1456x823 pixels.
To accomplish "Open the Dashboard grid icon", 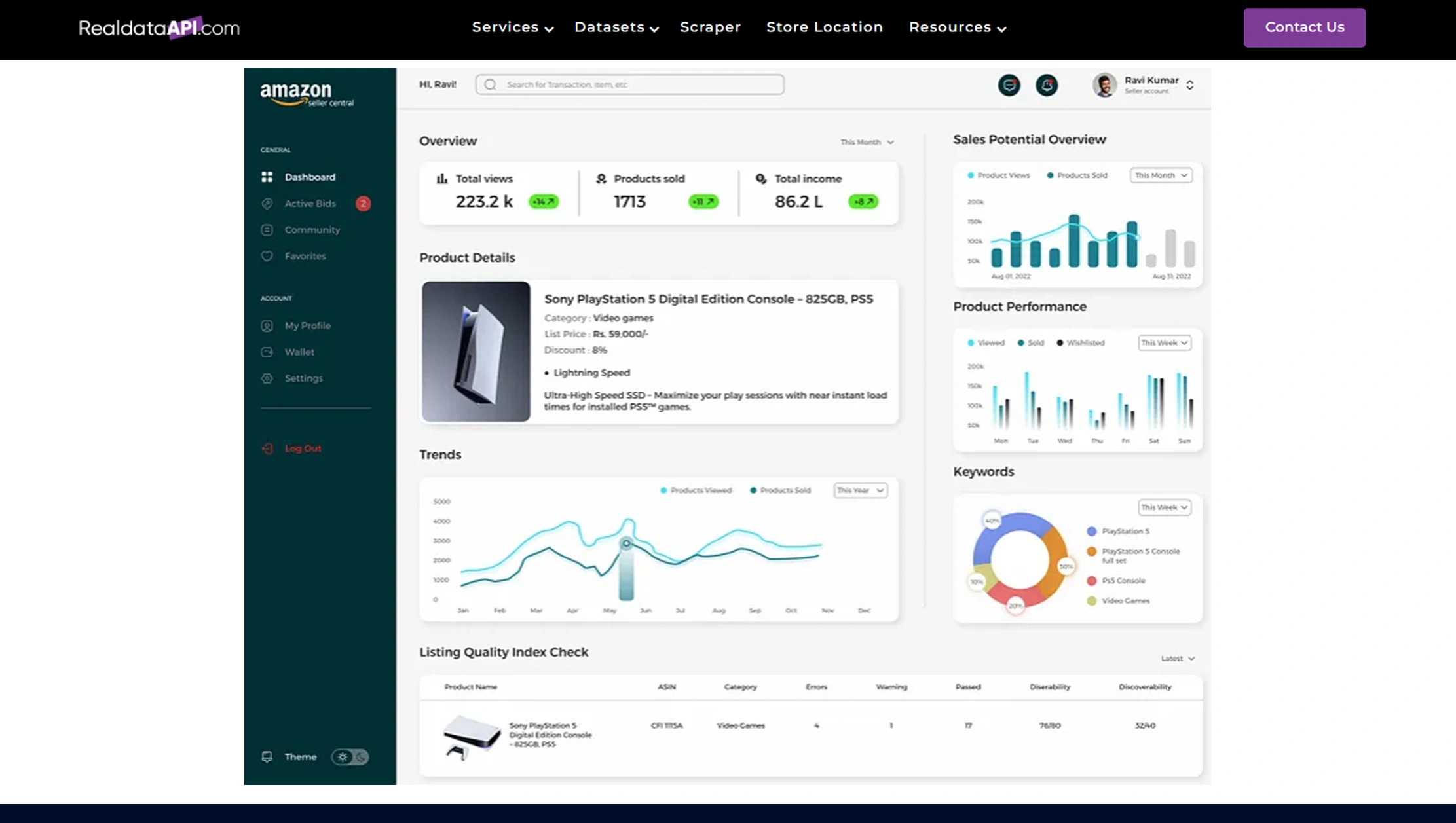I will 267,177.
